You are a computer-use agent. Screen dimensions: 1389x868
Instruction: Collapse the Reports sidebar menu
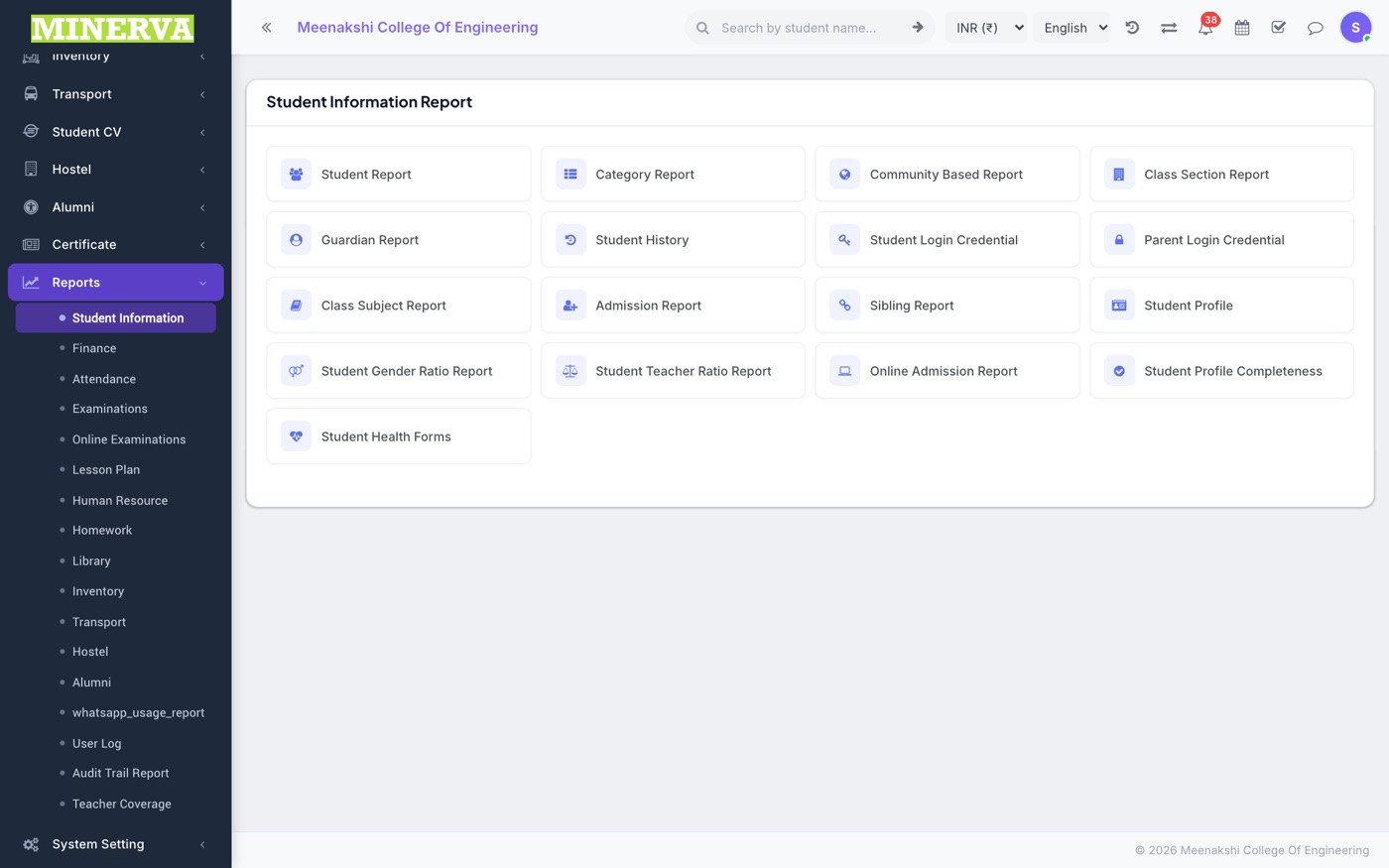point(115,283)
